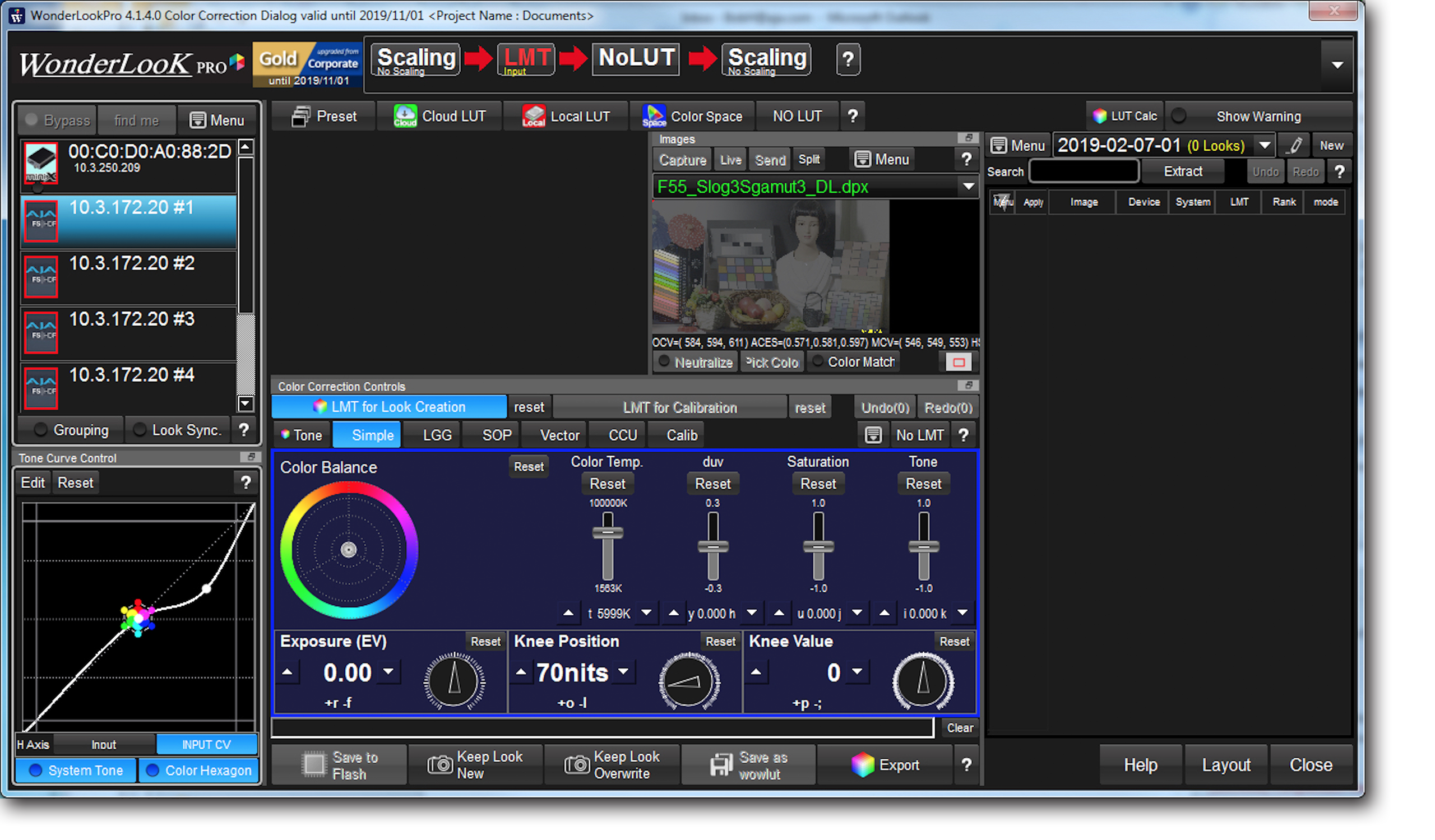The width and height of the screenshot is (1435, 840).
Task: Click the Extract button
Action: (1183, 172)
